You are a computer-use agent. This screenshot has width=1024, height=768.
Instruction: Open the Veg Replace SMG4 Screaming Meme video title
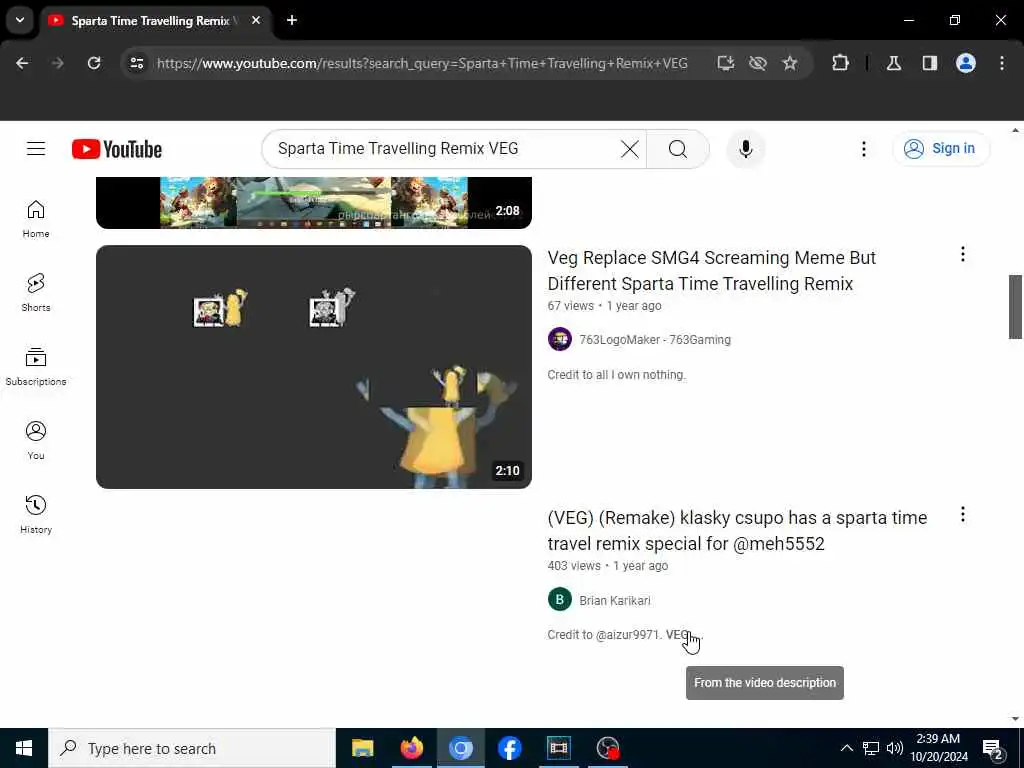coord(711,270)
